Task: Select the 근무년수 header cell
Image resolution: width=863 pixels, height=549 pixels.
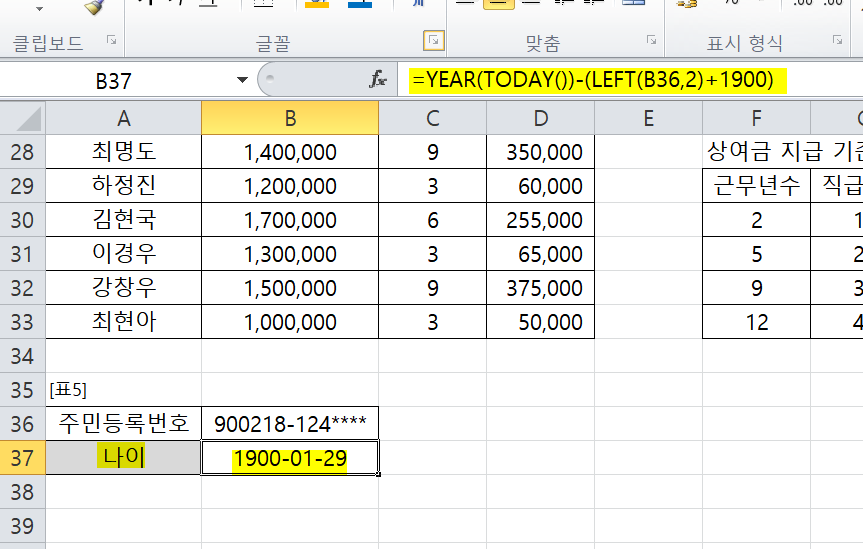Action: (x=756, y=186)
